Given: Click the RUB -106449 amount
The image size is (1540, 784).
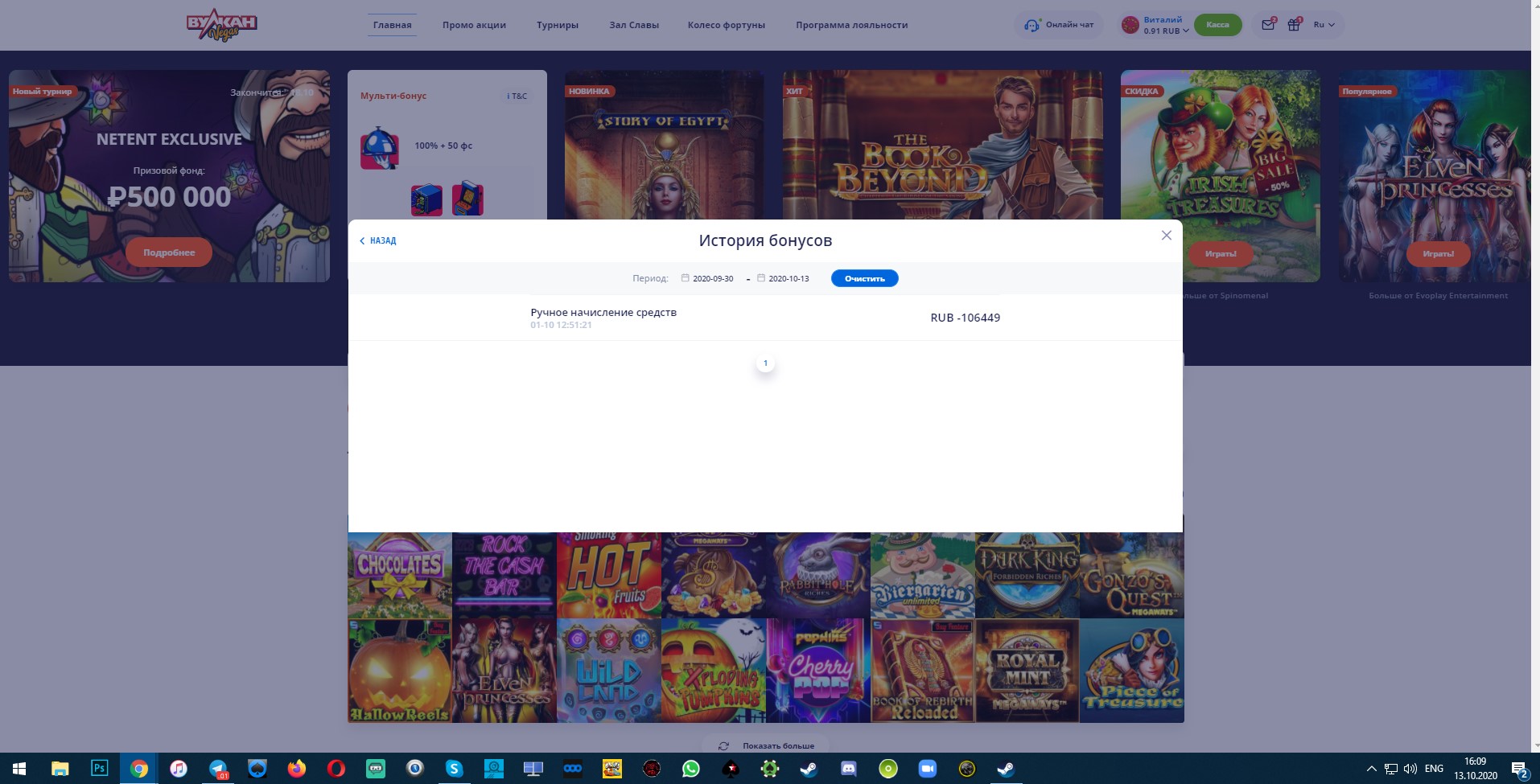Looking at the screenshot, I should tap(965, 318).
